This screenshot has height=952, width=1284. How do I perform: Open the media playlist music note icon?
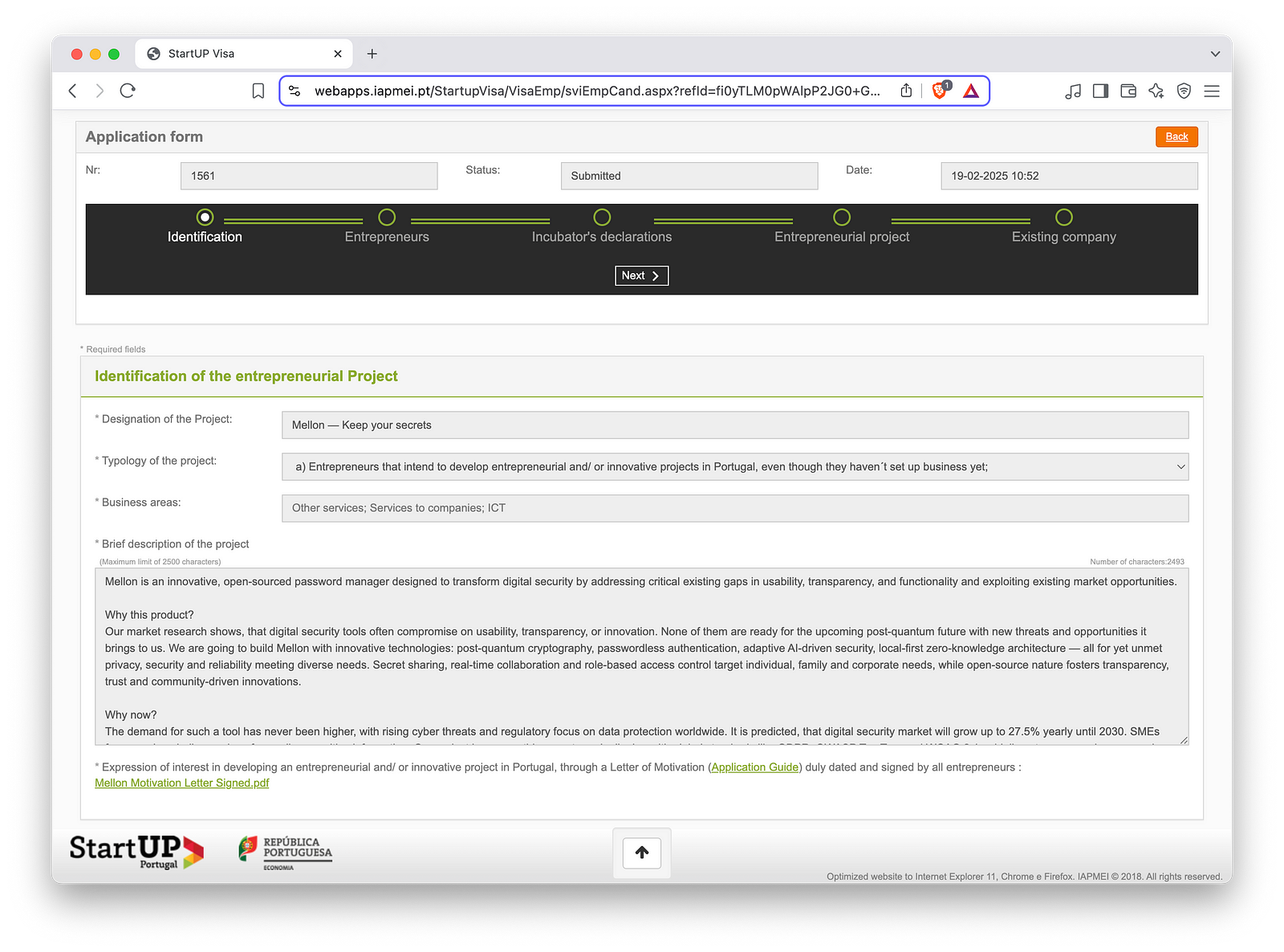click(1073, 91)
